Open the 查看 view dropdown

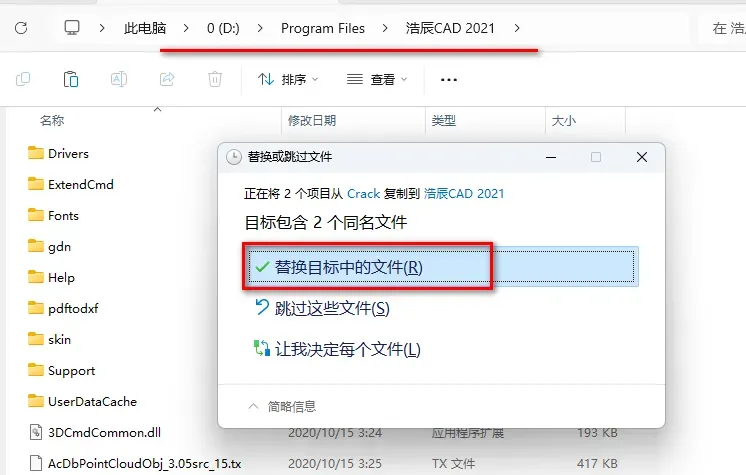pos(377,79)
